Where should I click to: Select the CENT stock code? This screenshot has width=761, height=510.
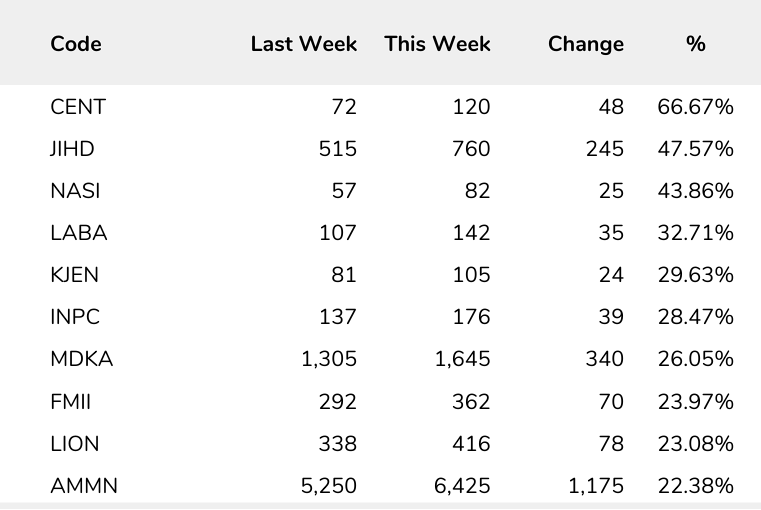78,107
